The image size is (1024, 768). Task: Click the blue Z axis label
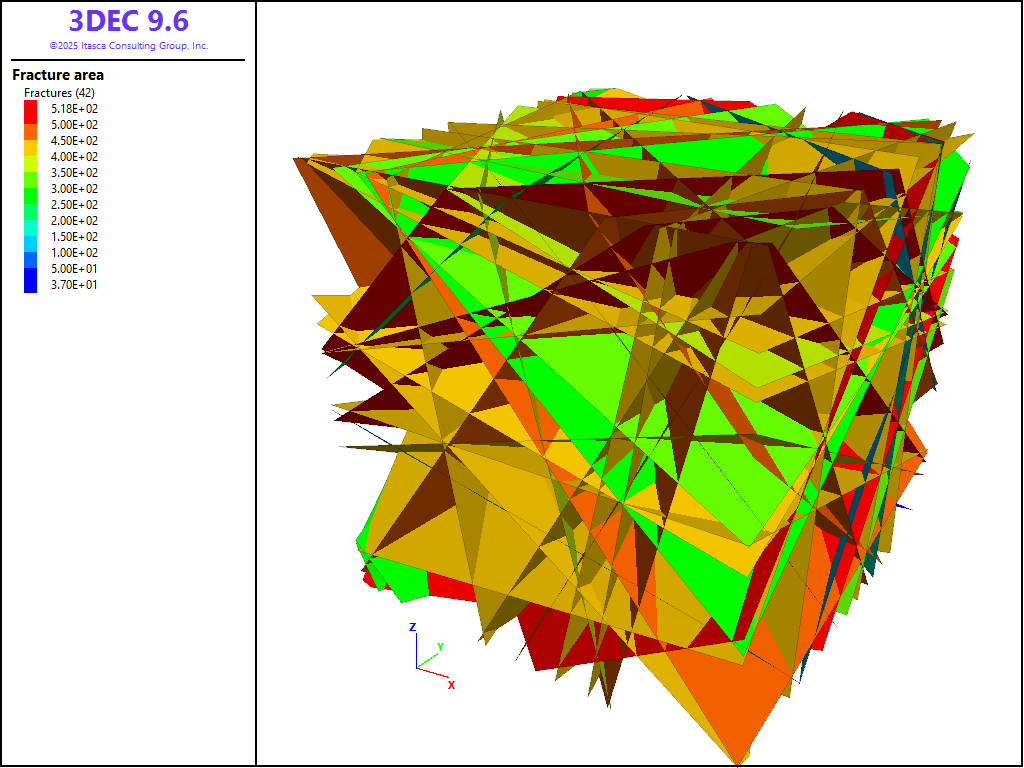click(x=412, y=627)
